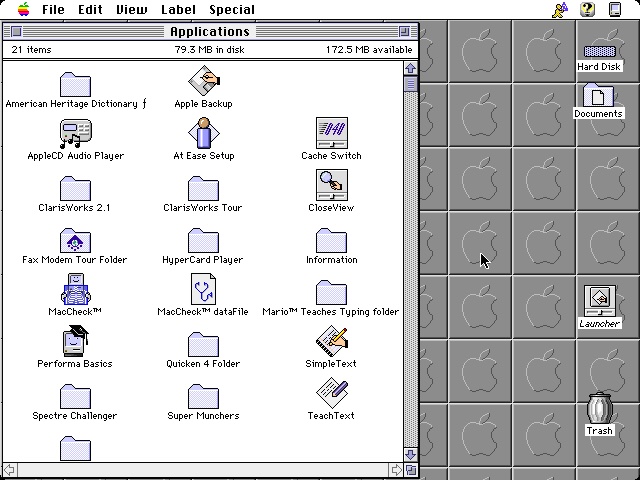Image resolution: width=640 pixels, height=480 pixels.
Task: Select the Launcher alias on desktop
Action: coord(600,301)
